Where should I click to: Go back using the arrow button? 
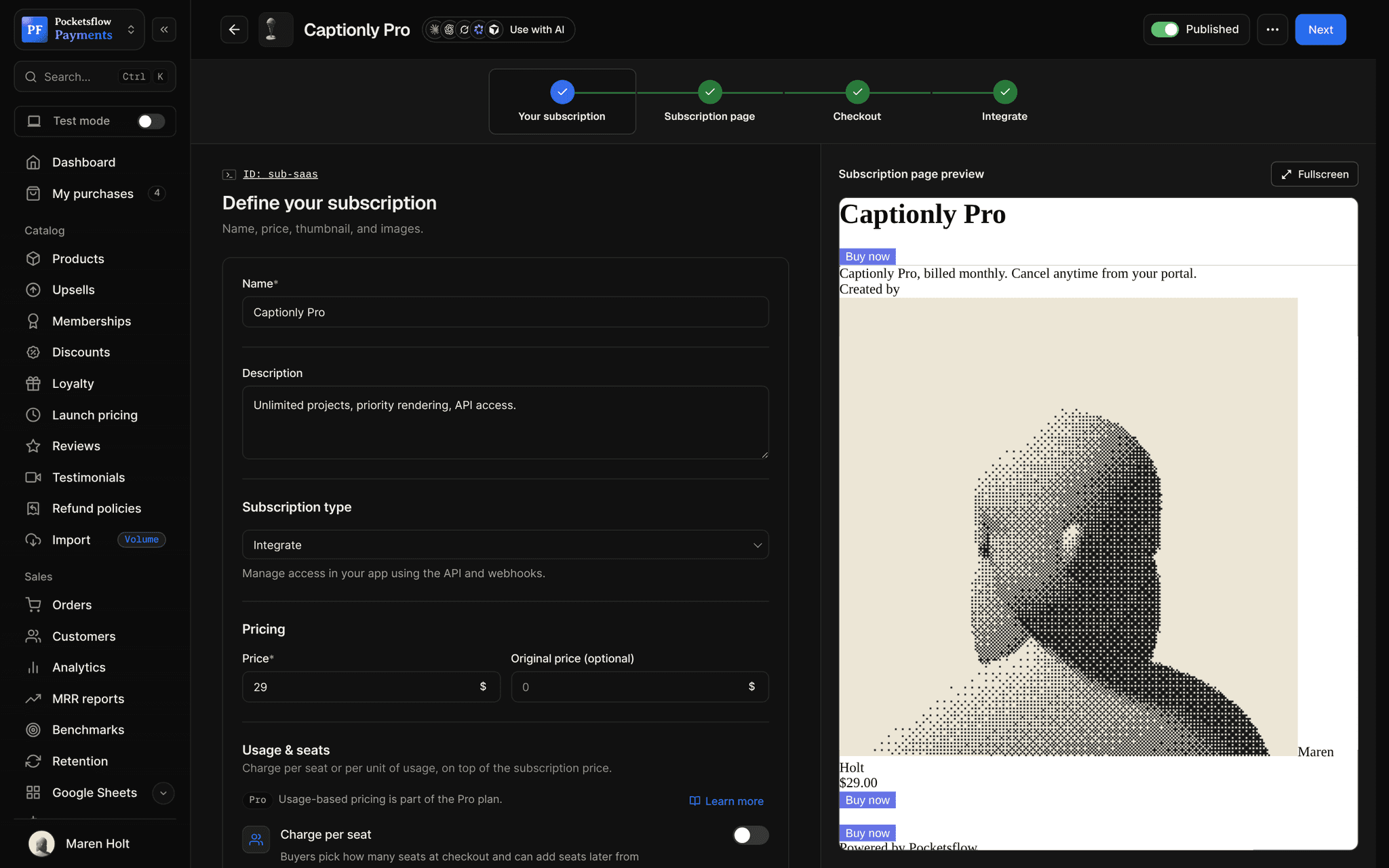234,30
